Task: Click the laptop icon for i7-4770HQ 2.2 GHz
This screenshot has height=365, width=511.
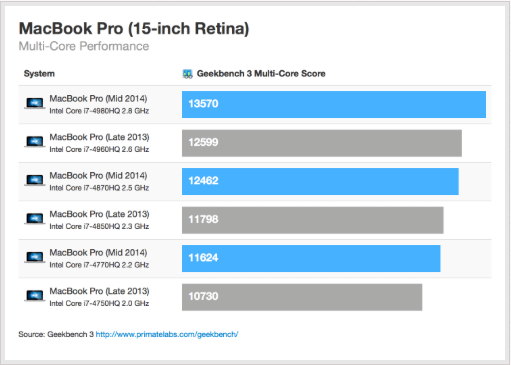Action: 35,257
